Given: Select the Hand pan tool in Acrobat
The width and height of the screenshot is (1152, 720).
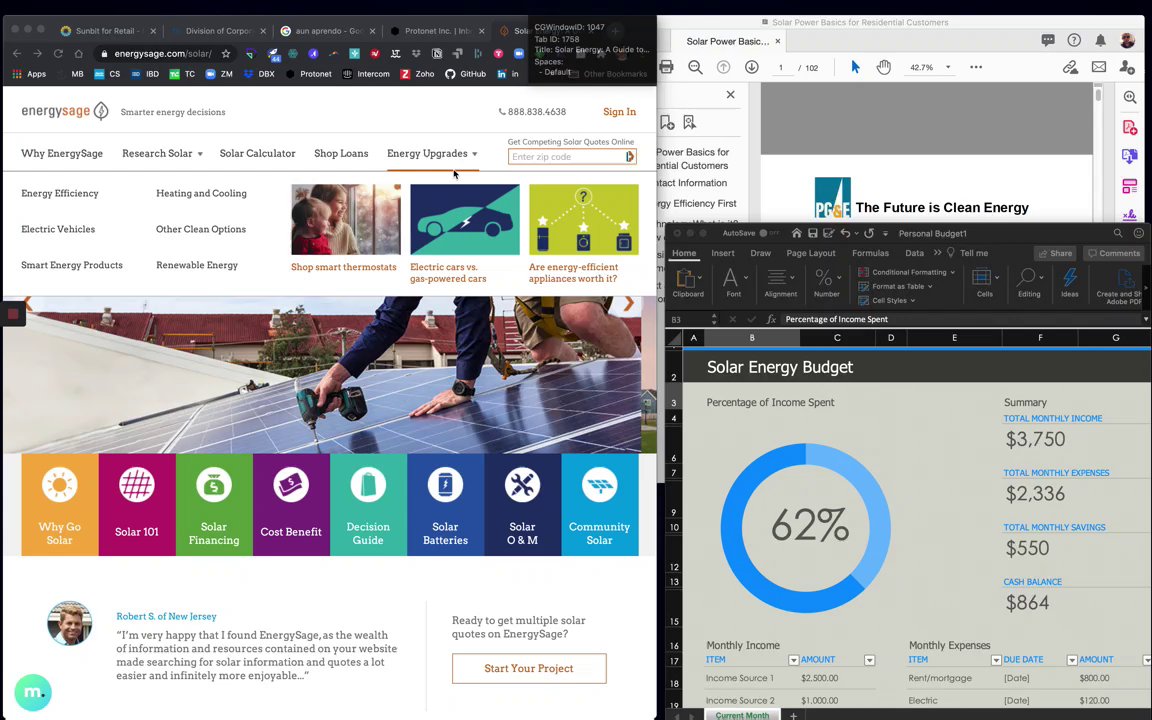Looking at the screenshot, I should 883,67.
